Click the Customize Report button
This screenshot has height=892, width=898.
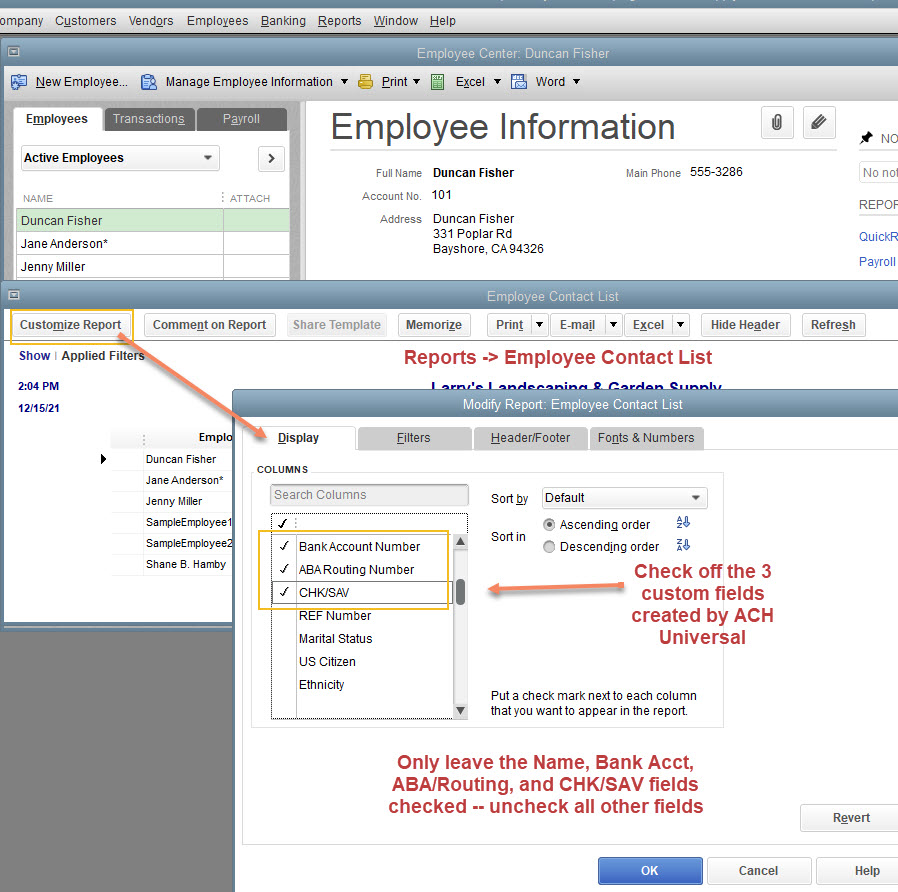click(71, 325)
